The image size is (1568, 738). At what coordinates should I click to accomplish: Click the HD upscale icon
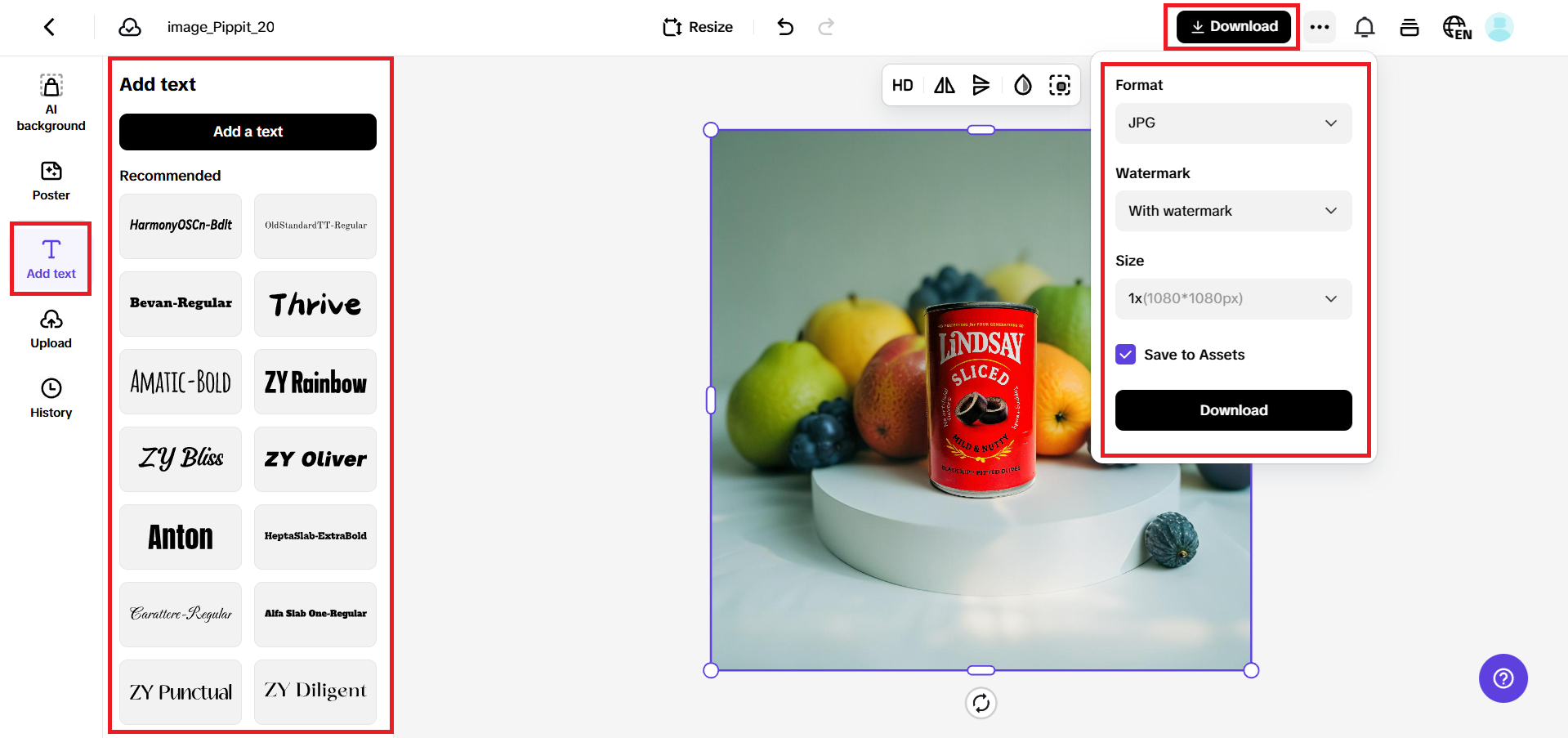[x=903, y=85]
